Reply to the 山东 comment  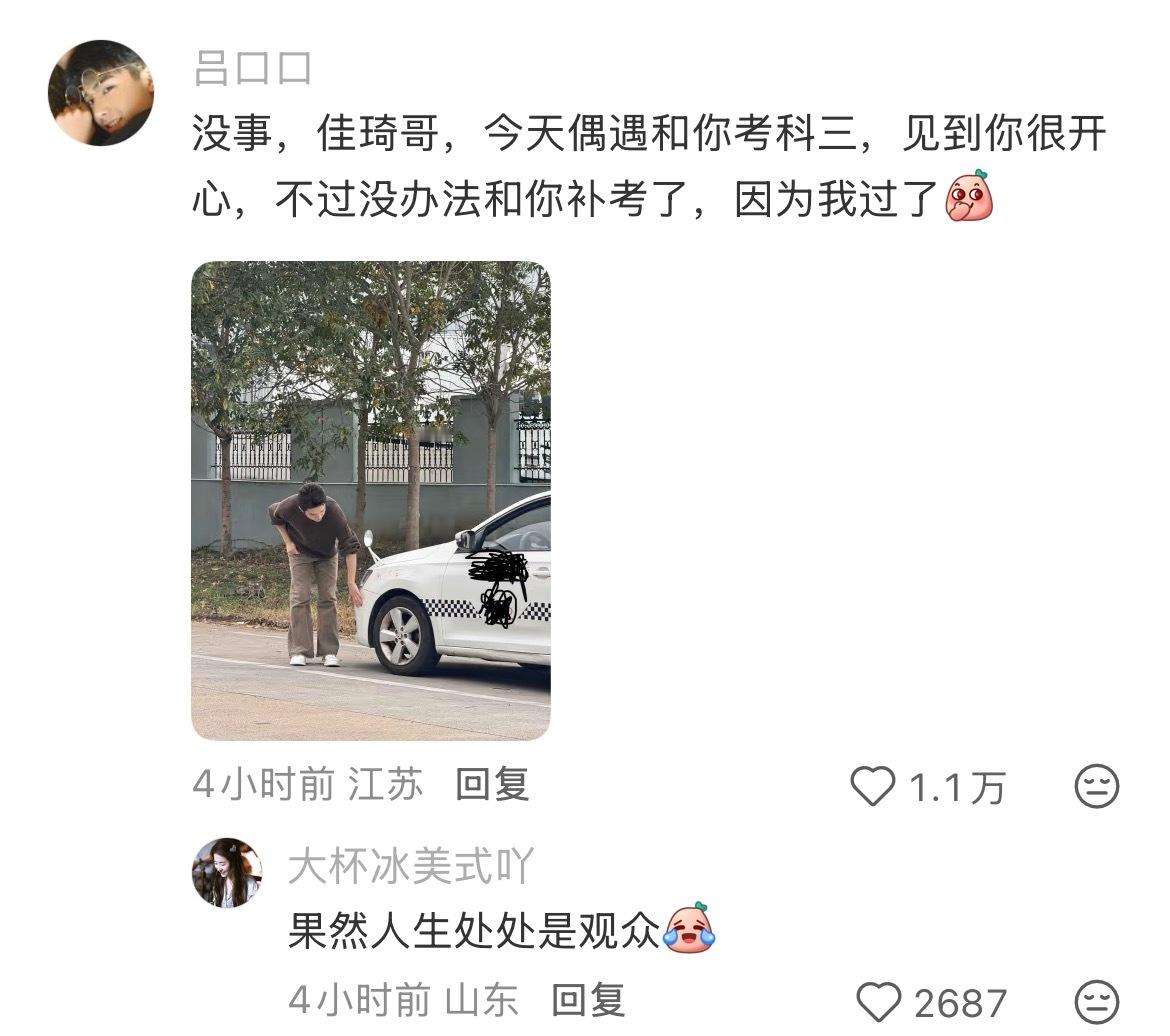[588, 1000]
